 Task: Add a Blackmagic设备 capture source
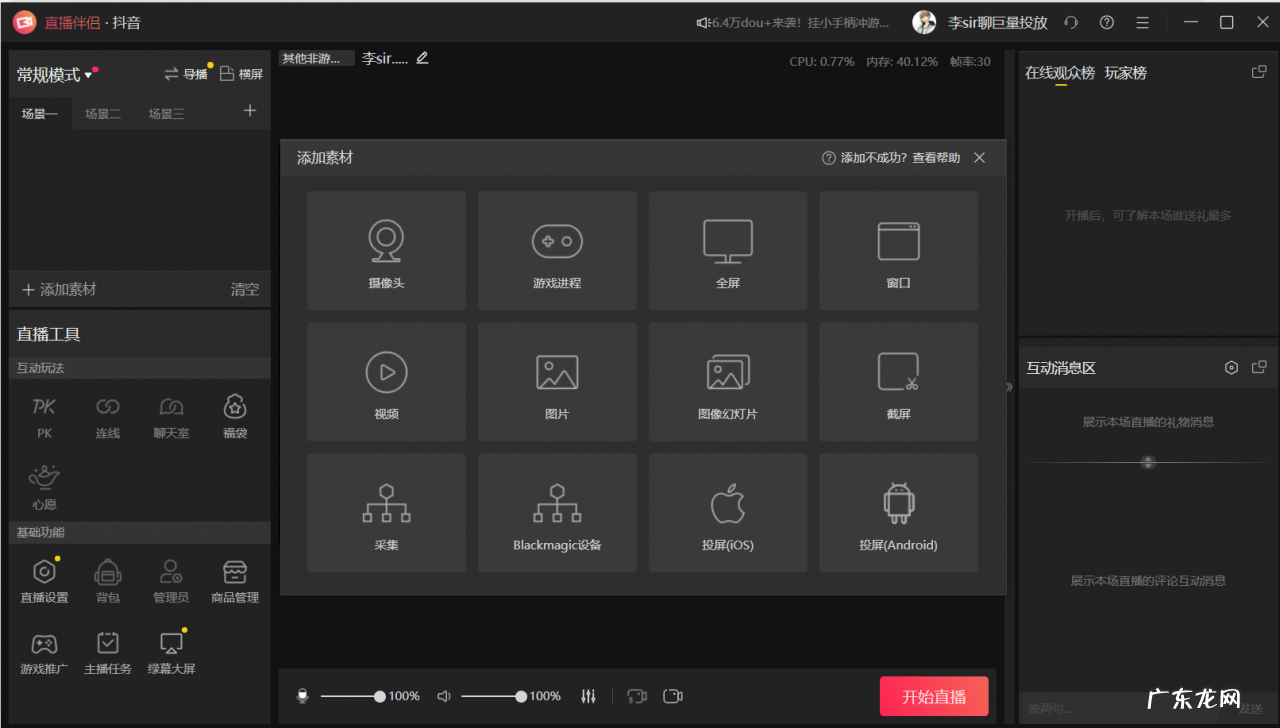(557, 511)
